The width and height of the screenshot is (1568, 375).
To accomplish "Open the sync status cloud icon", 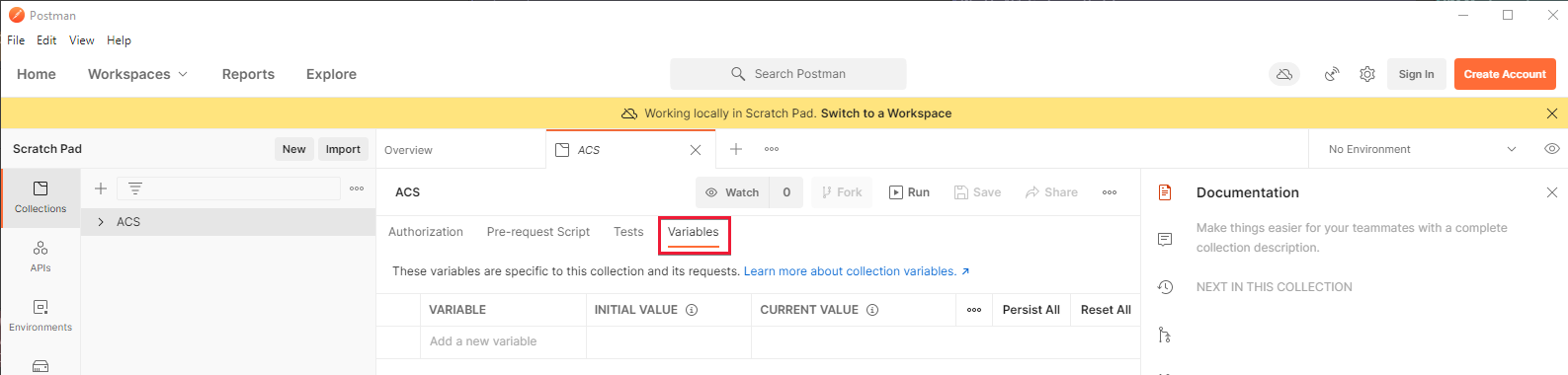I will pyautogui.click(x=1284, y=74).
